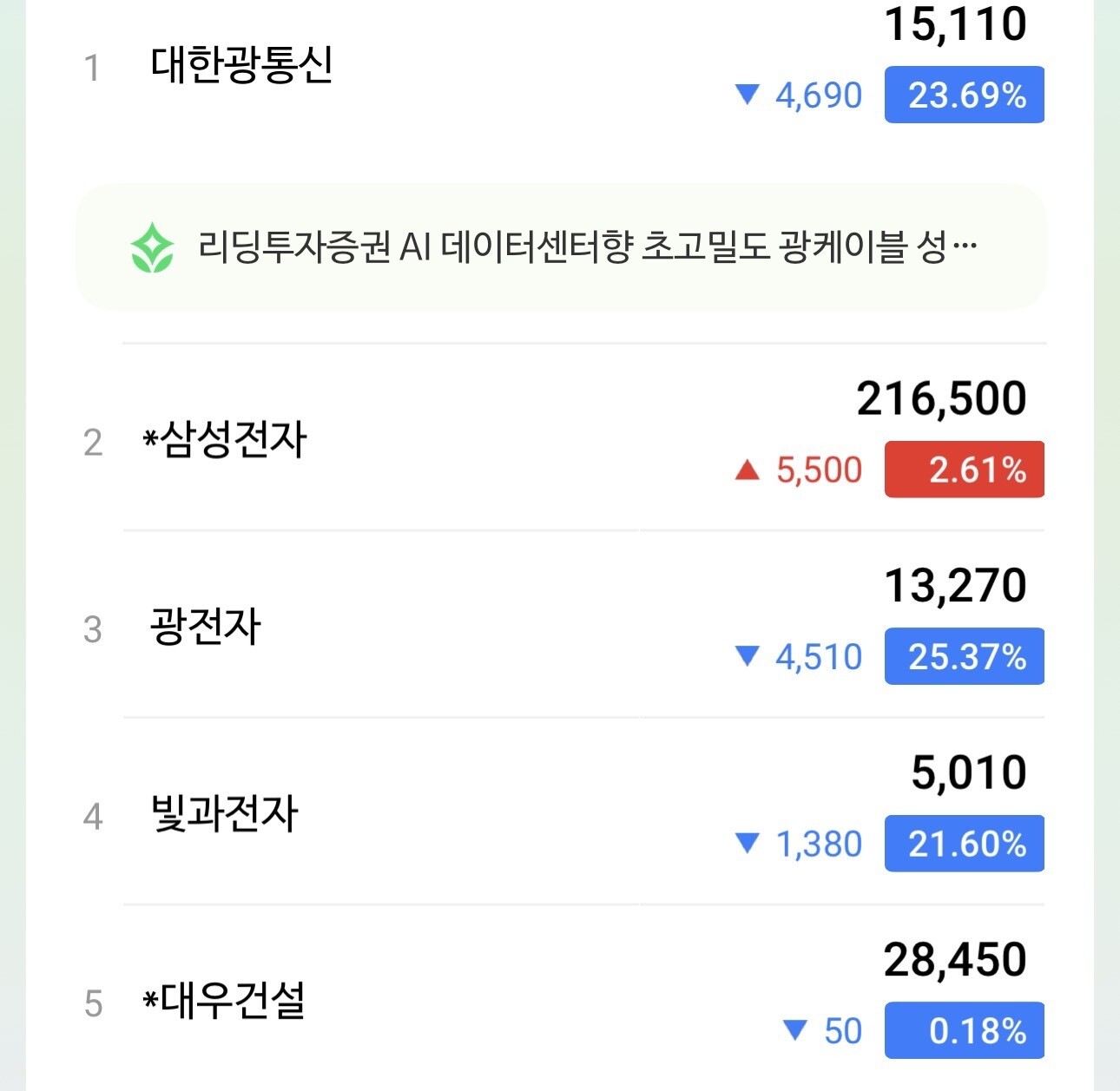
Task: Open the 리딩투자증권 AI news summary
Action: [587, 248]
